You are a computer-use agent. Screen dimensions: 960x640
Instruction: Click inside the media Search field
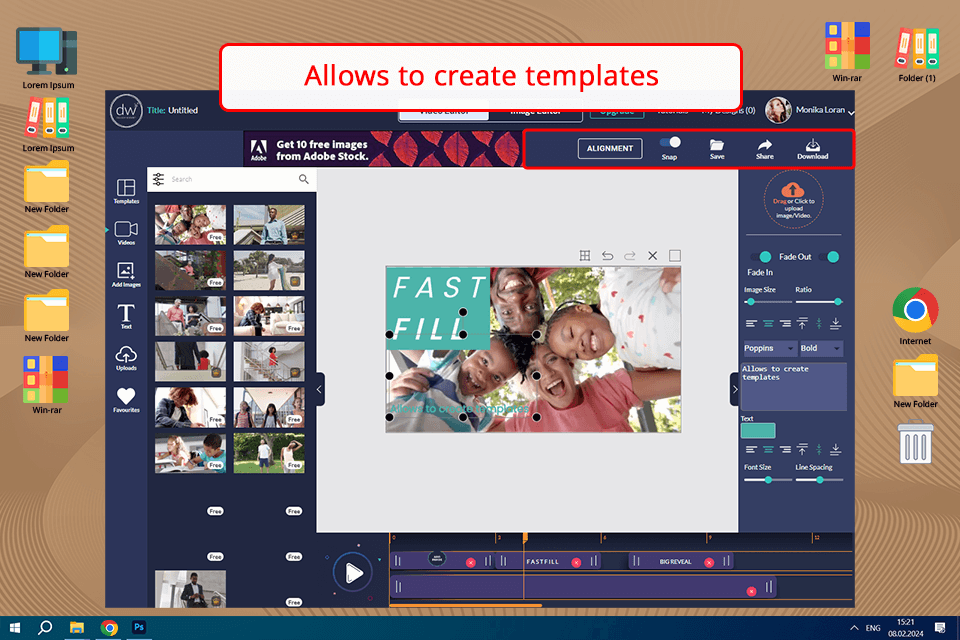click(233, 179)
